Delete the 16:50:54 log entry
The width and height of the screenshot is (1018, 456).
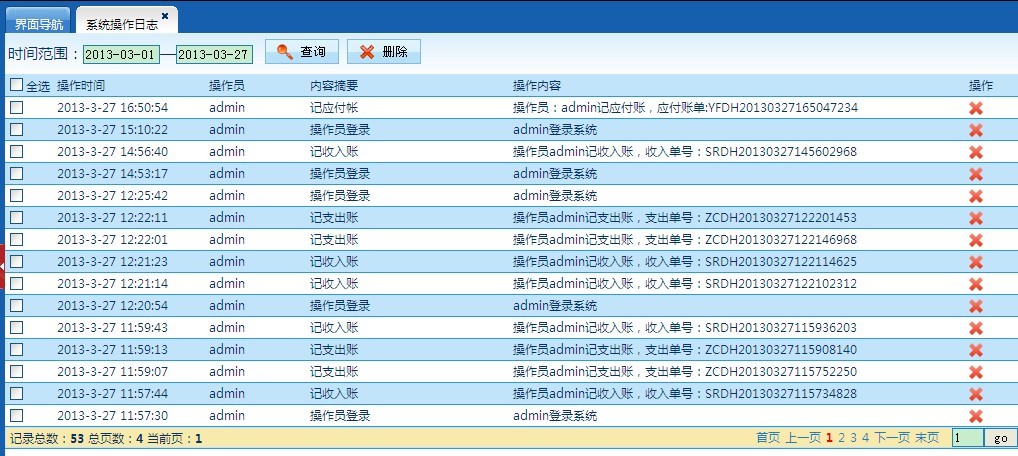pos(976,108)
